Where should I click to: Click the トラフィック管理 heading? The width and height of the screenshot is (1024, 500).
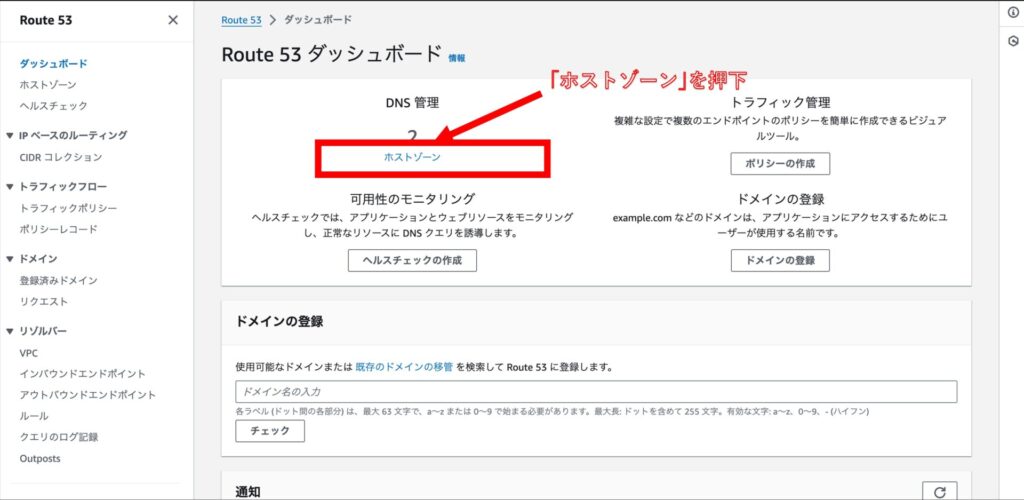pos(780,102)
